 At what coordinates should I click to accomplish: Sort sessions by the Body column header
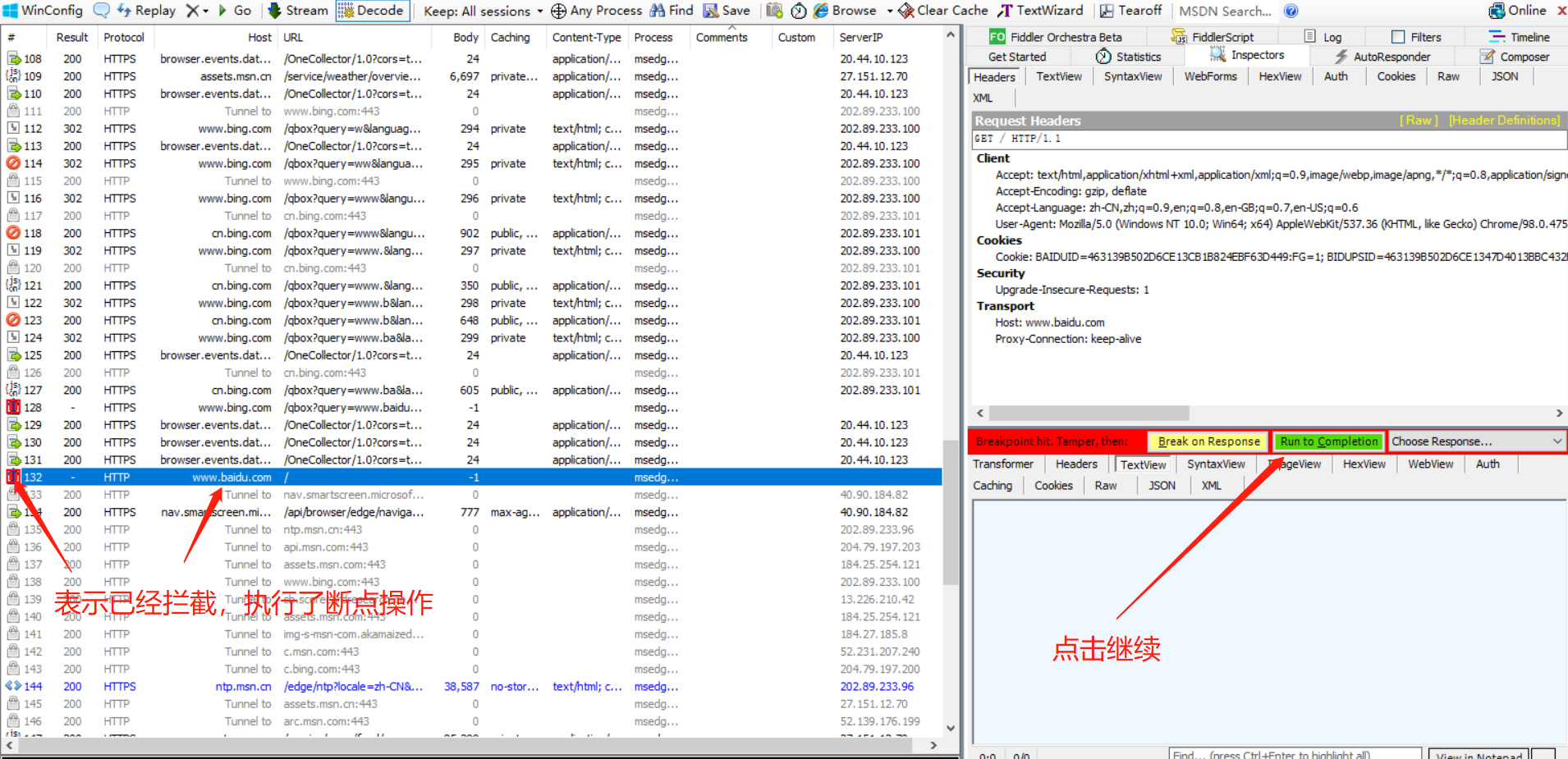point(465,37)
